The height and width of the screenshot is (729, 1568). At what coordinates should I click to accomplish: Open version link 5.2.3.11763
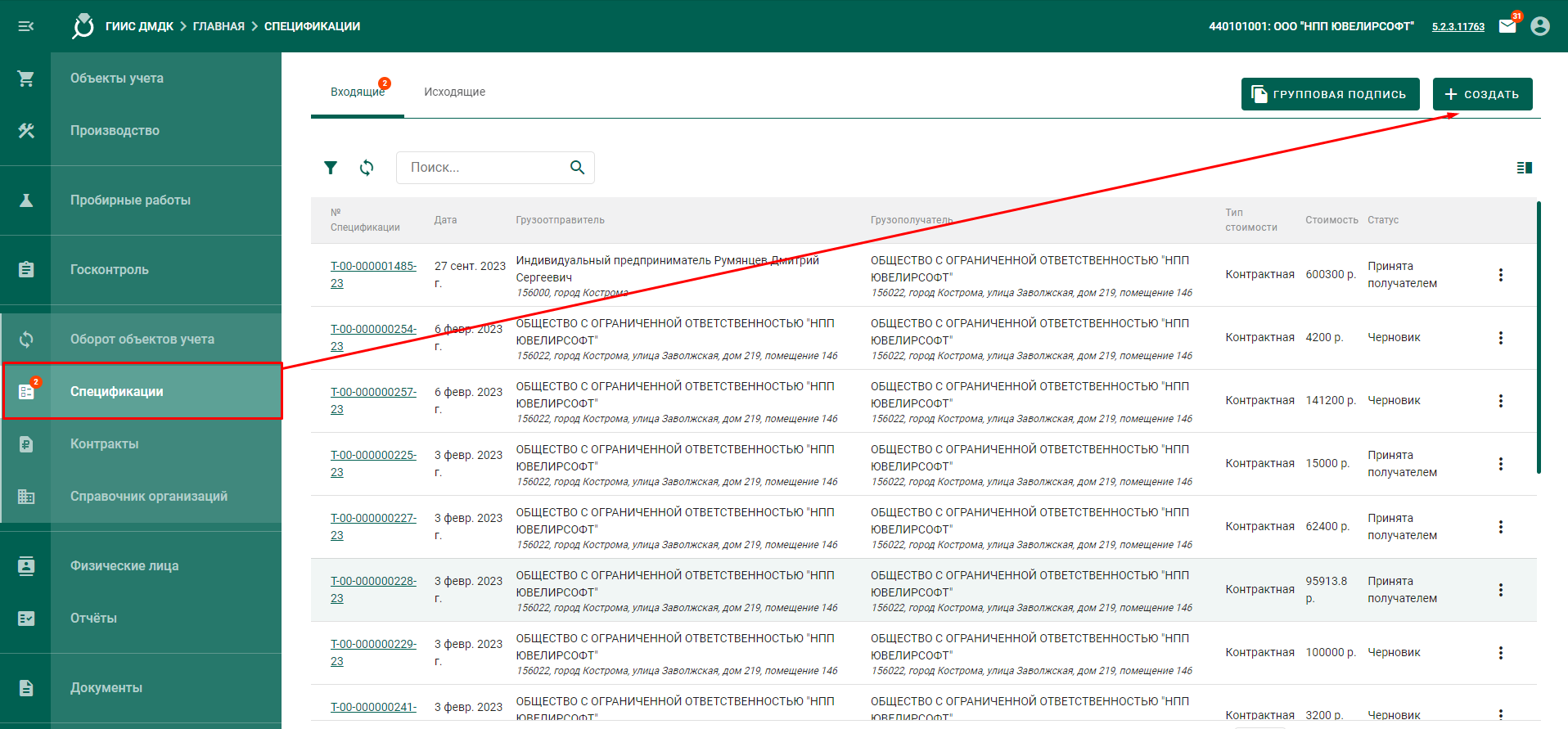pos(1458,27)
